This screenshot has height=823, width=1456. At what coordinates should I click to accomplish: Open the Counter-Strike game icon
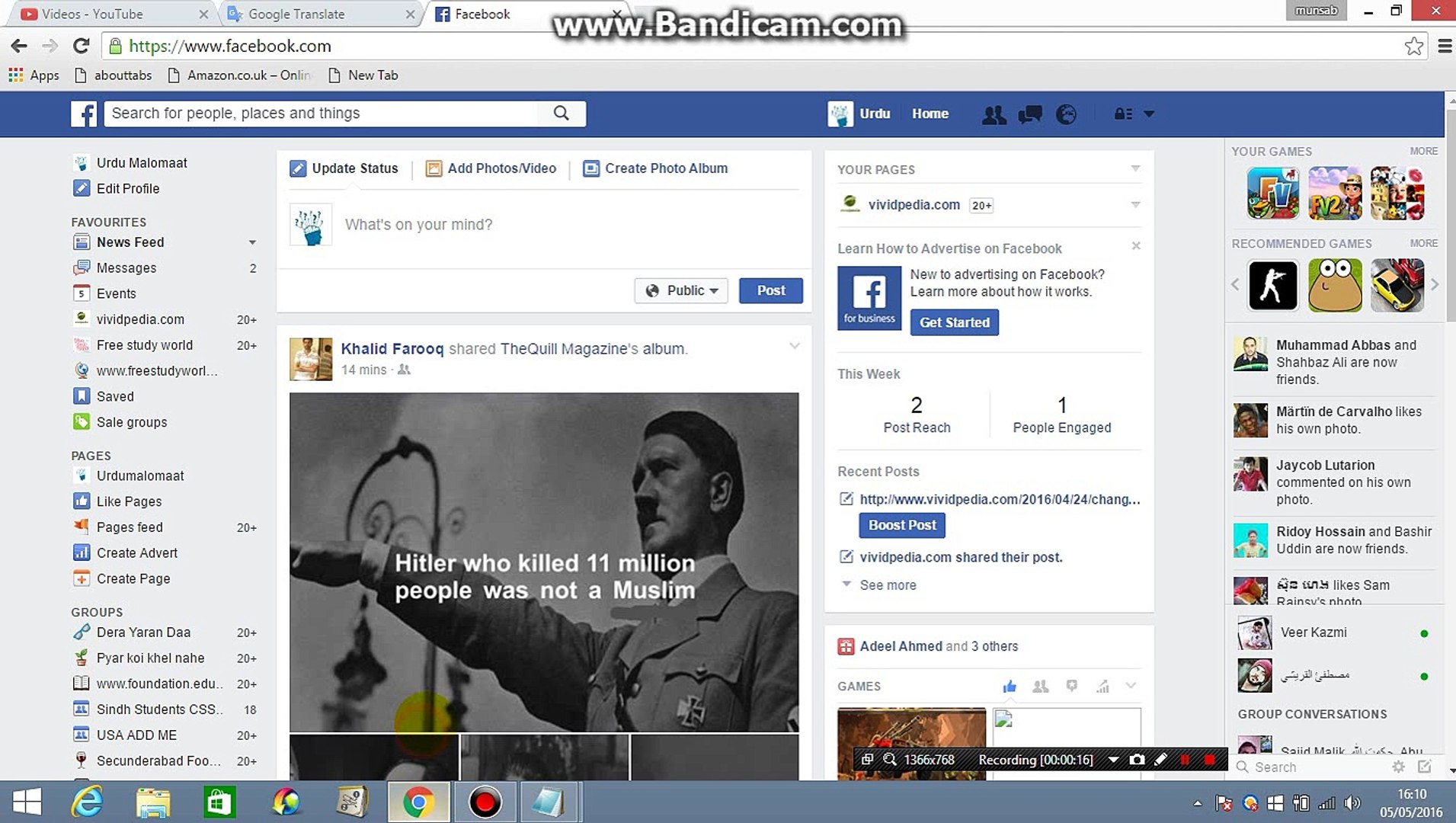pos(1272,285)
